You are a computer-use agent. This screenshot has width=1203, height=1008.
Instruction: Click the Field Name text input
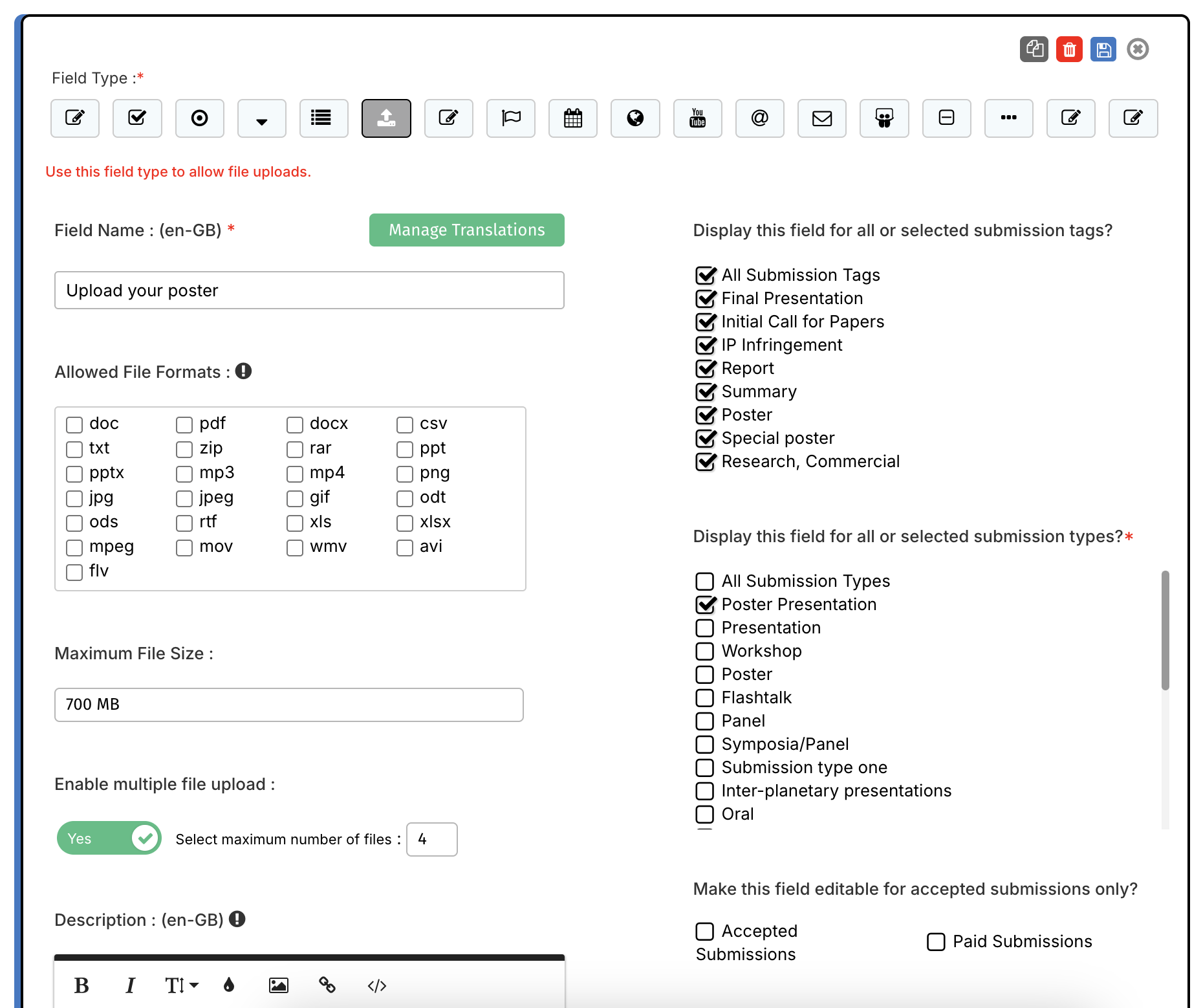pyautogui.click(x=309, y=290)
